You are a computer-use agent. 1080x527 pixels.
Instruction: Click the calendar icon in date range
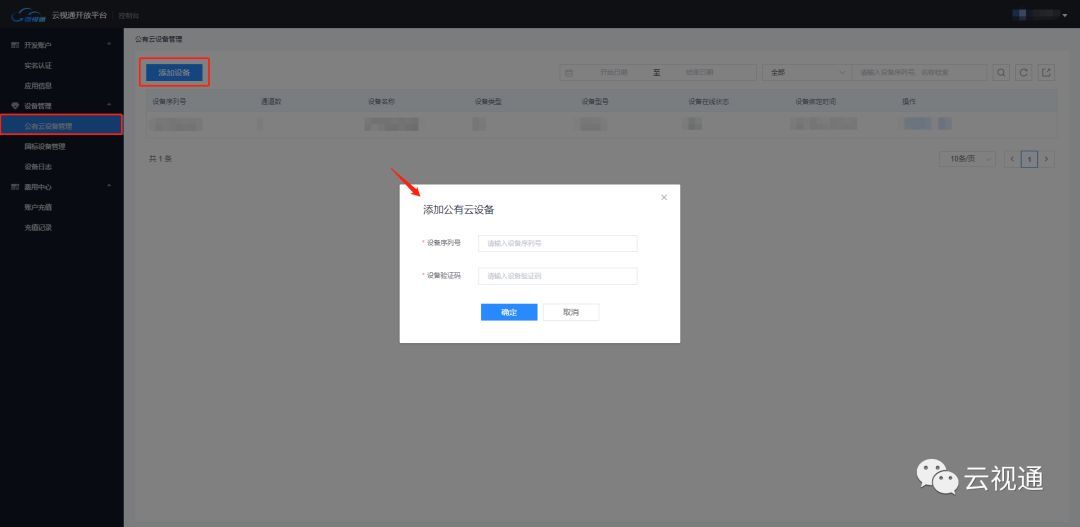(x=569, y=72)
